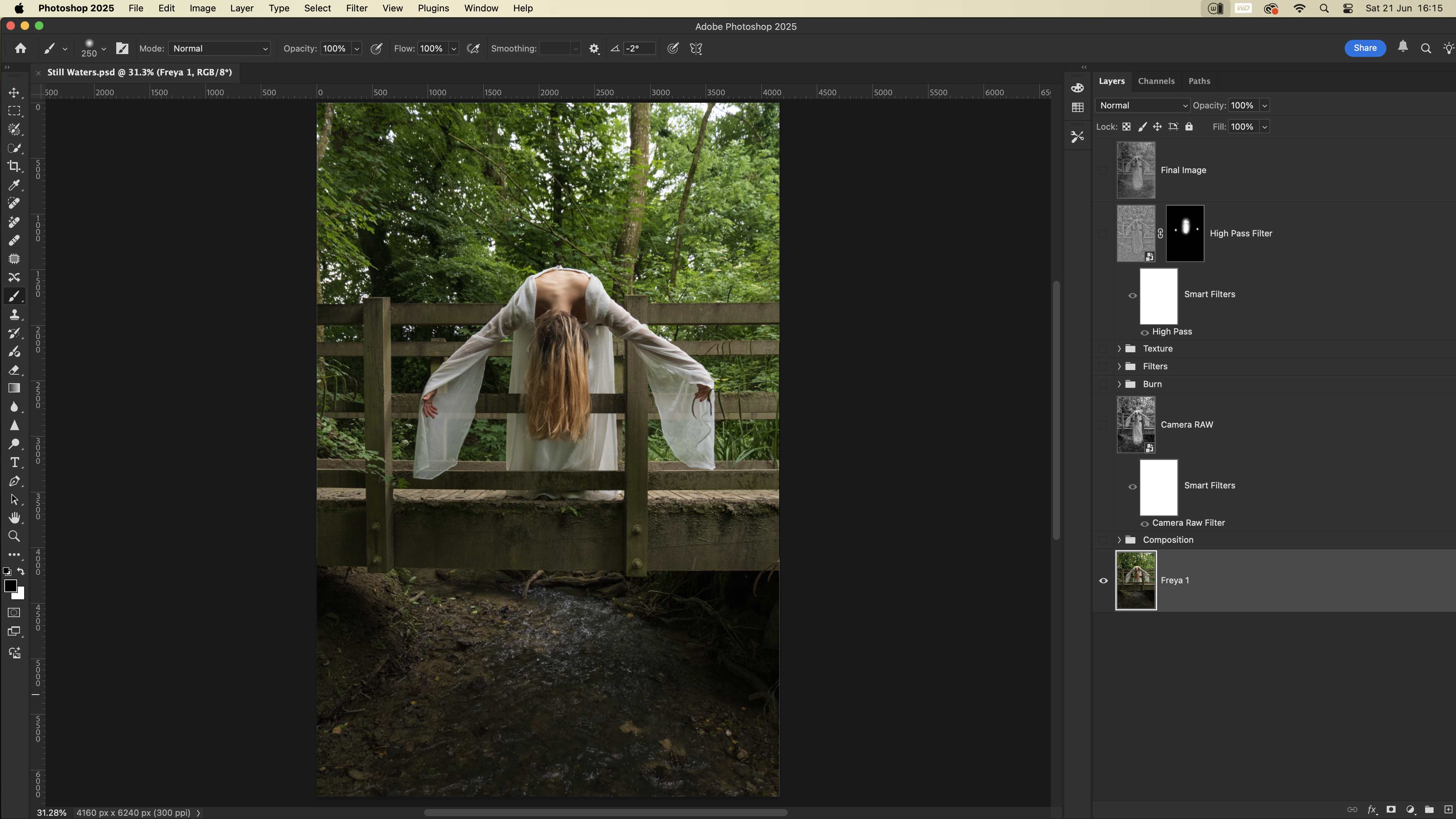1456x819 pixels.
Task: Open the Filter menu
Action: coord(356,9)
